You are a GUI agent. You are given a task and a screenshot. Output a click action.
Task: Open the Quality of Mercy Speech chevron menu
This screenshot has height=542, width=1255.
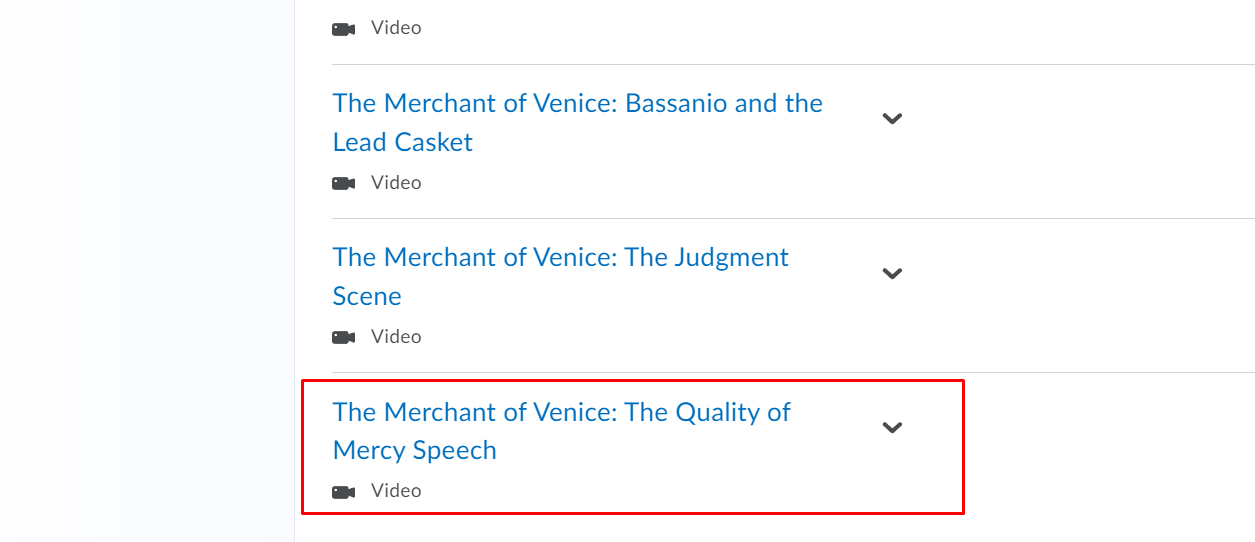(x=892, y=427)
